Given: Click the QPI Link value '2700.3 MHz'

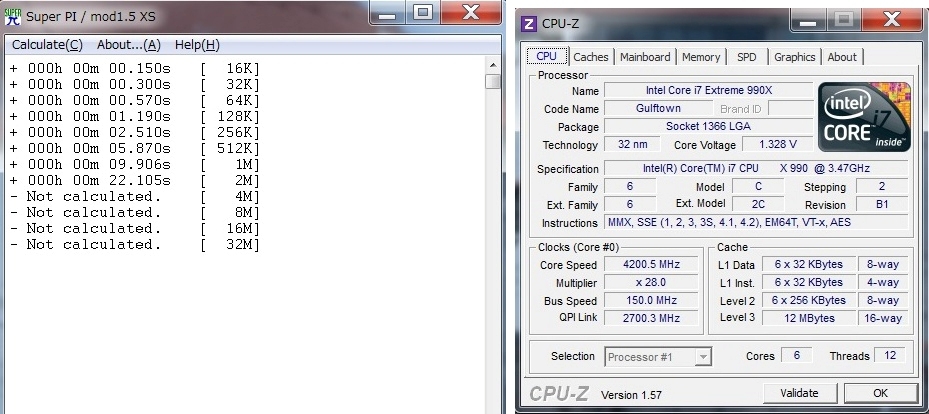Looking at the screenshot, I should point(651,318).
